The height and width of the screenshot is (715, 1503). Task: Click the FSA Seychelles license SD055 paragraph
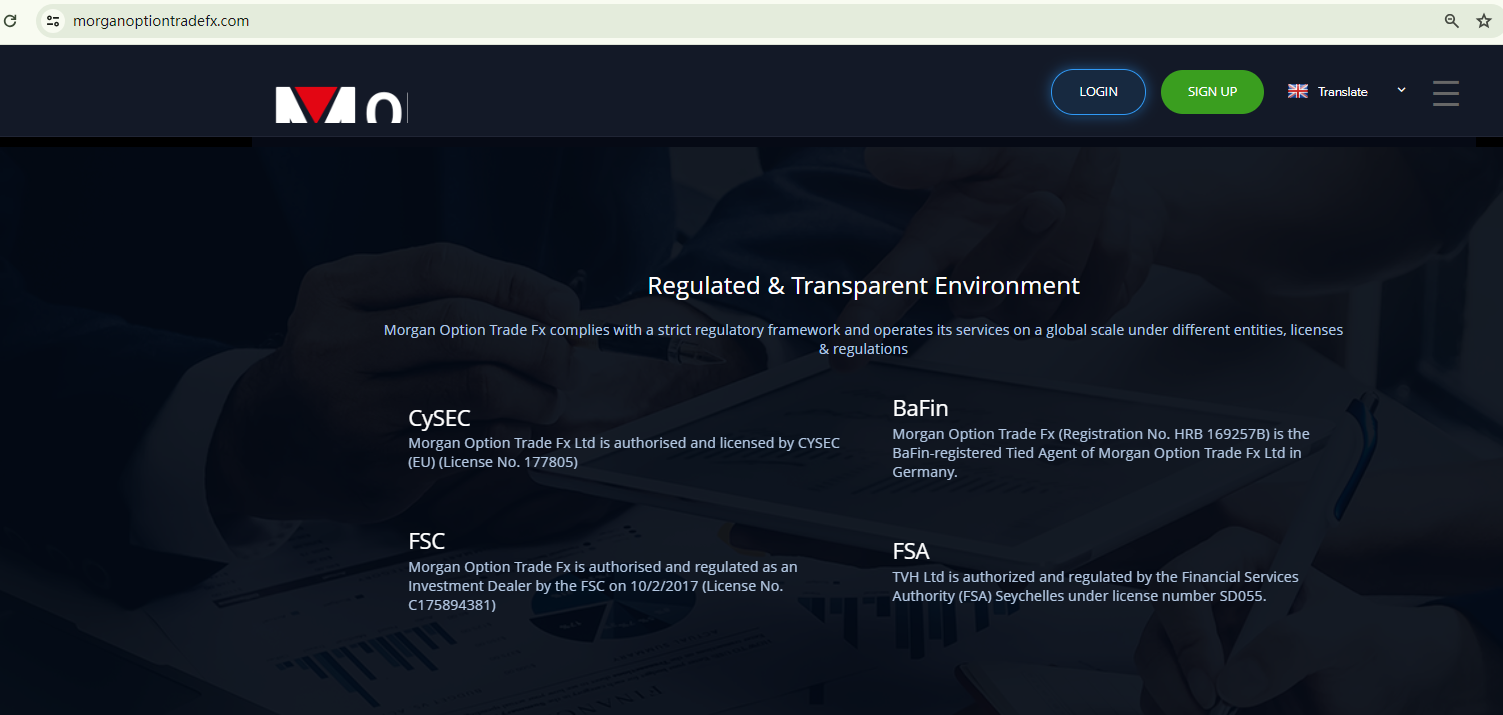pos(1095,587)
